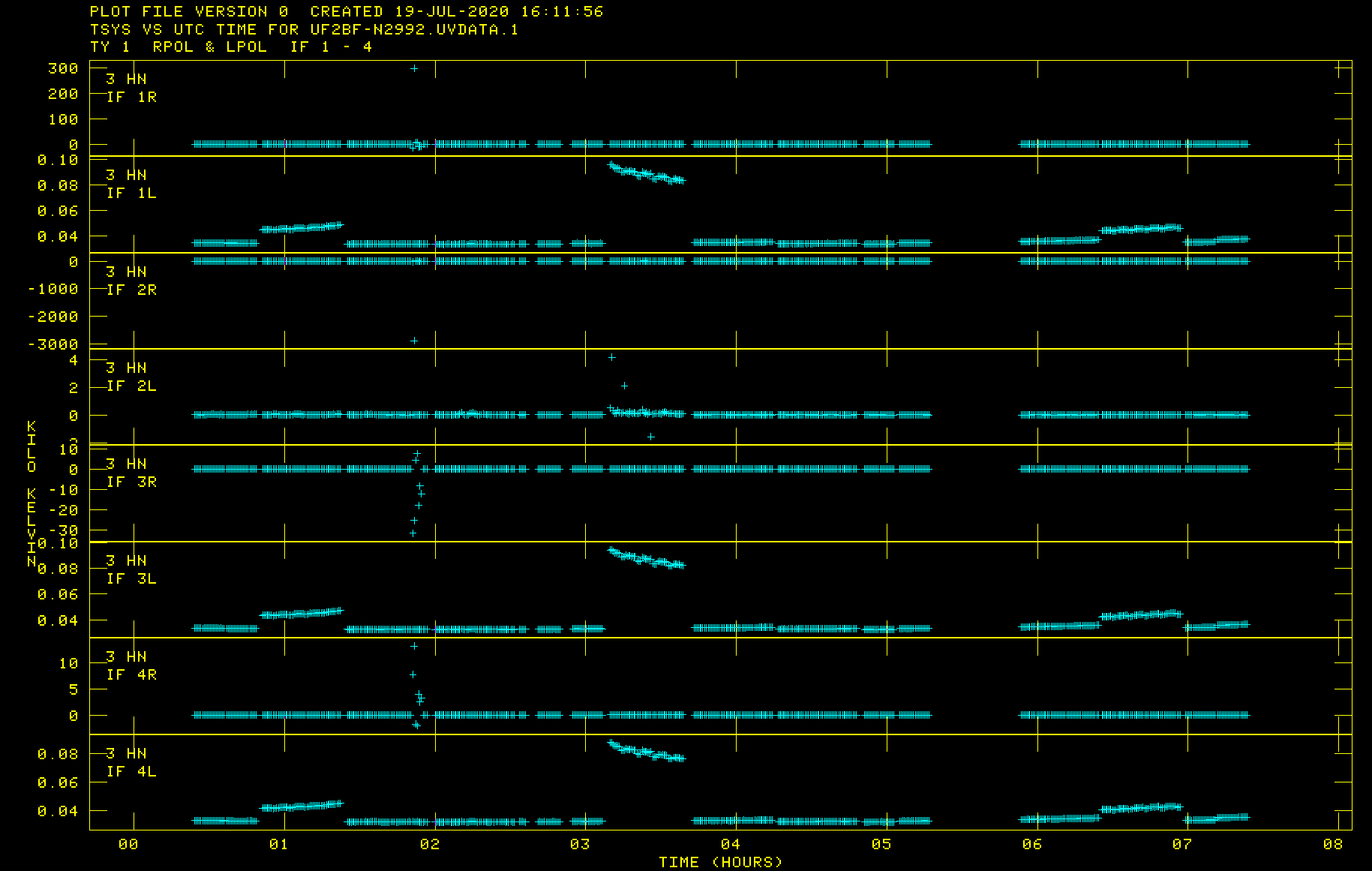Select the 04 hour tick label
1372x871 pixels.
(730, 844)
